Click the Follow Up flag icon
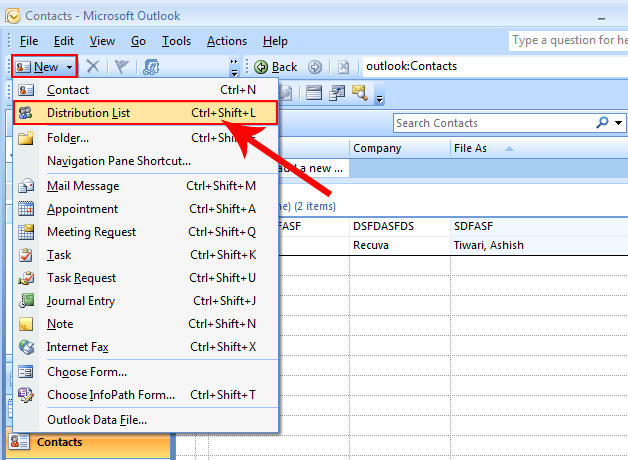The width and height of the screenshot is (628, 460). (122, 66)
